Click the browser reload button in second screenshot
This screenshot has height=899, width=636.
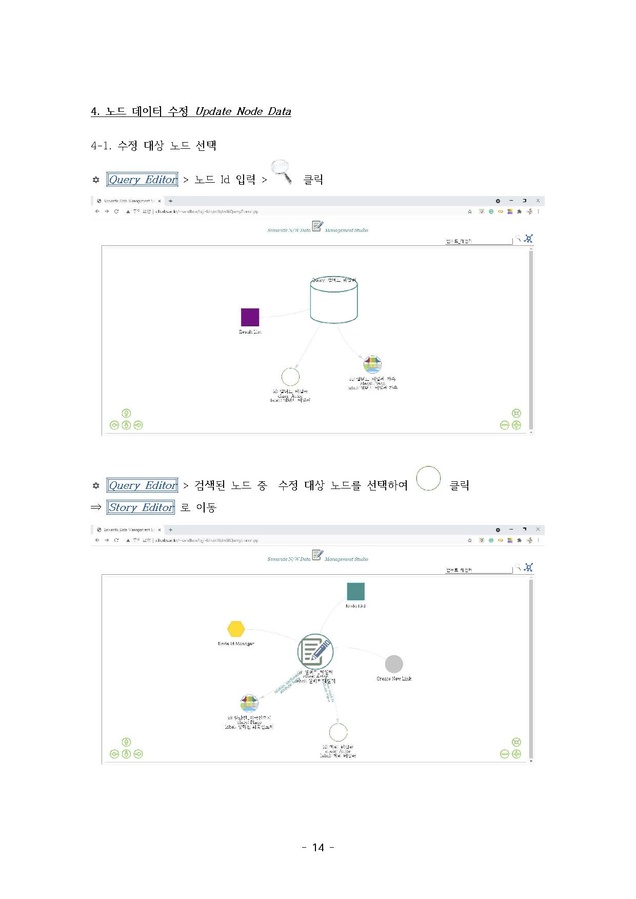point(116,540)
